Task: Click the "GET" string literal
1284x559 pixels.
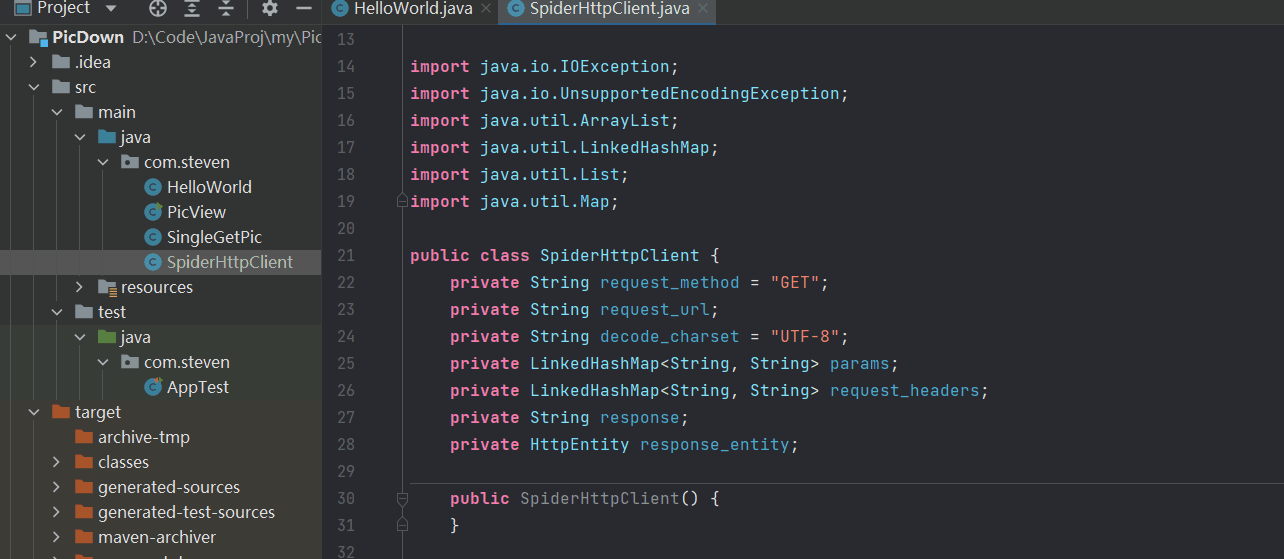Action: click(x=795, y=282)
